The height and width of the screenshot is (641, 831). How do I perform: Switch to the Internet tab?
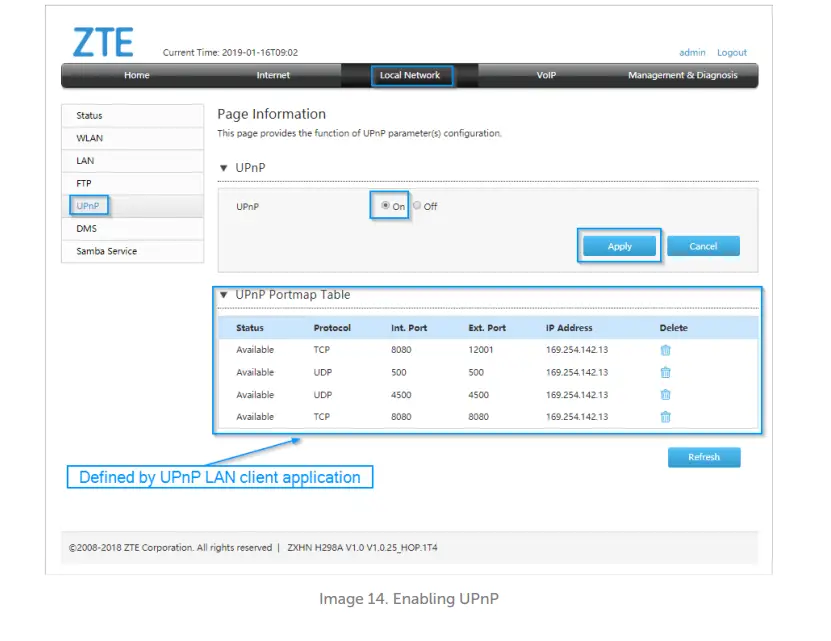pos(273,75)
